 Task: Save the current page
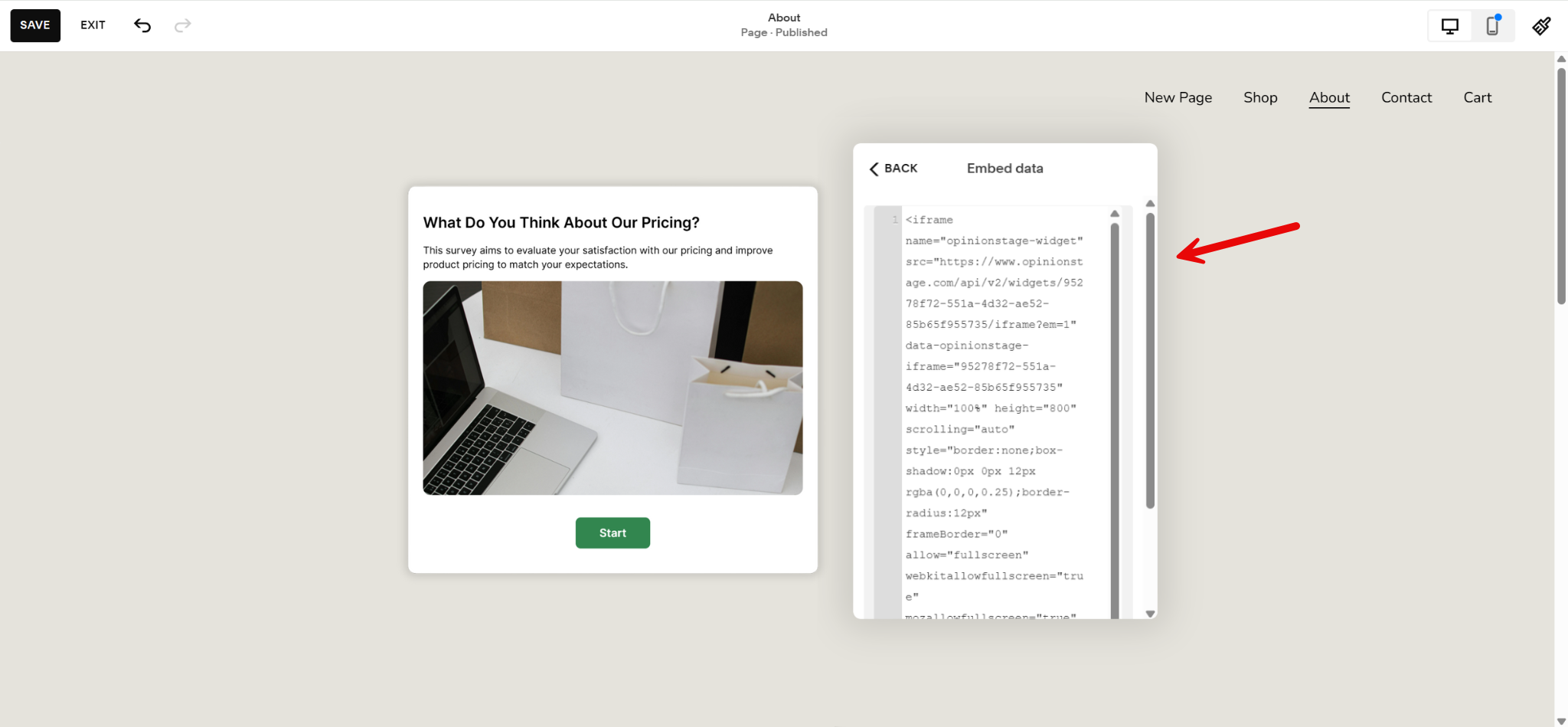(35, 25)
